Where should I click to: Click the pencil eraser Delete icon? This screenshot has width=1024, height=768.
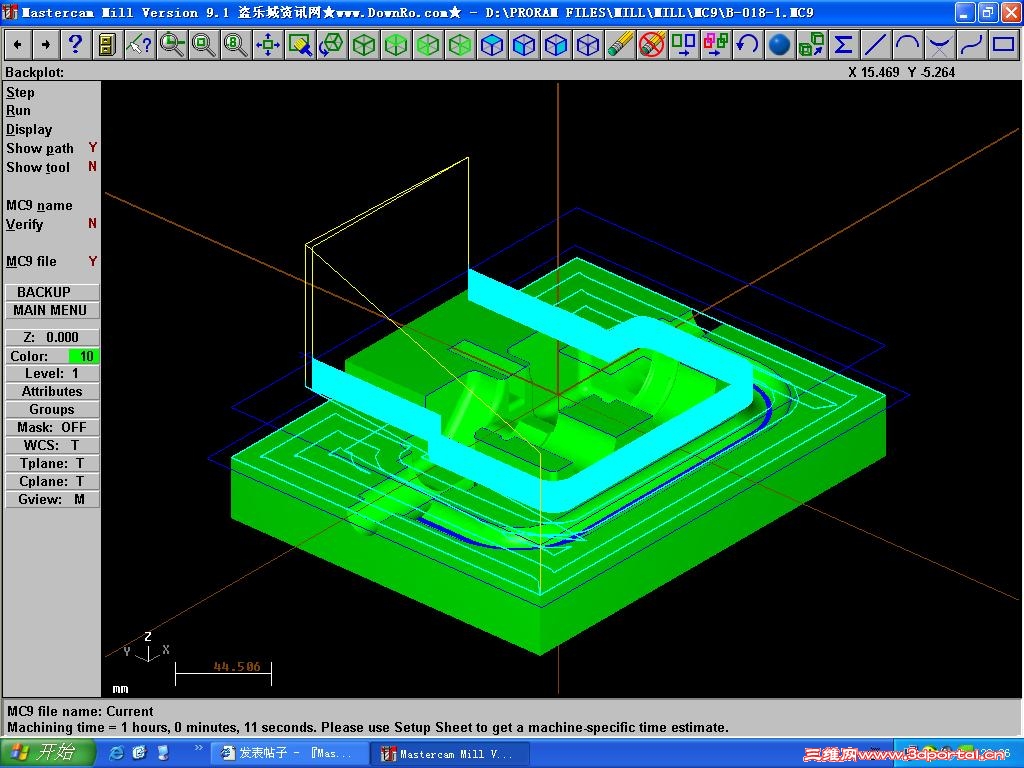(x=619, y=44)
